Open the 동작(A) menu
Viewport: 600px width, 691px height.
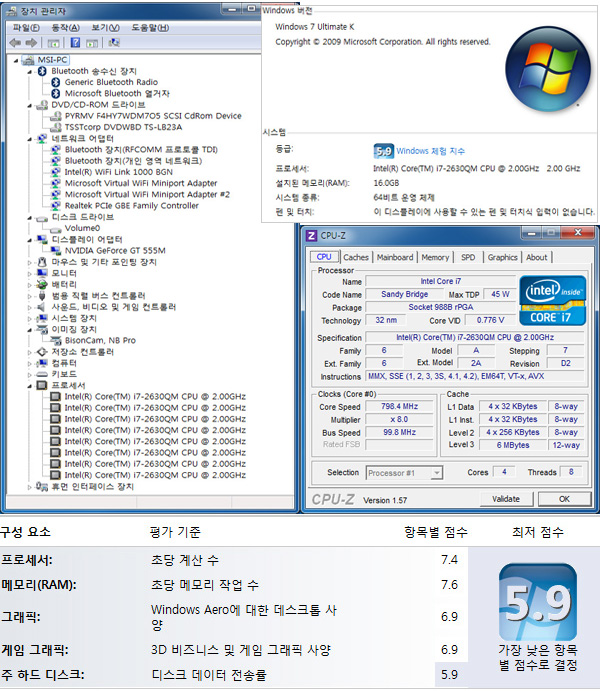(x=65, y=28)
